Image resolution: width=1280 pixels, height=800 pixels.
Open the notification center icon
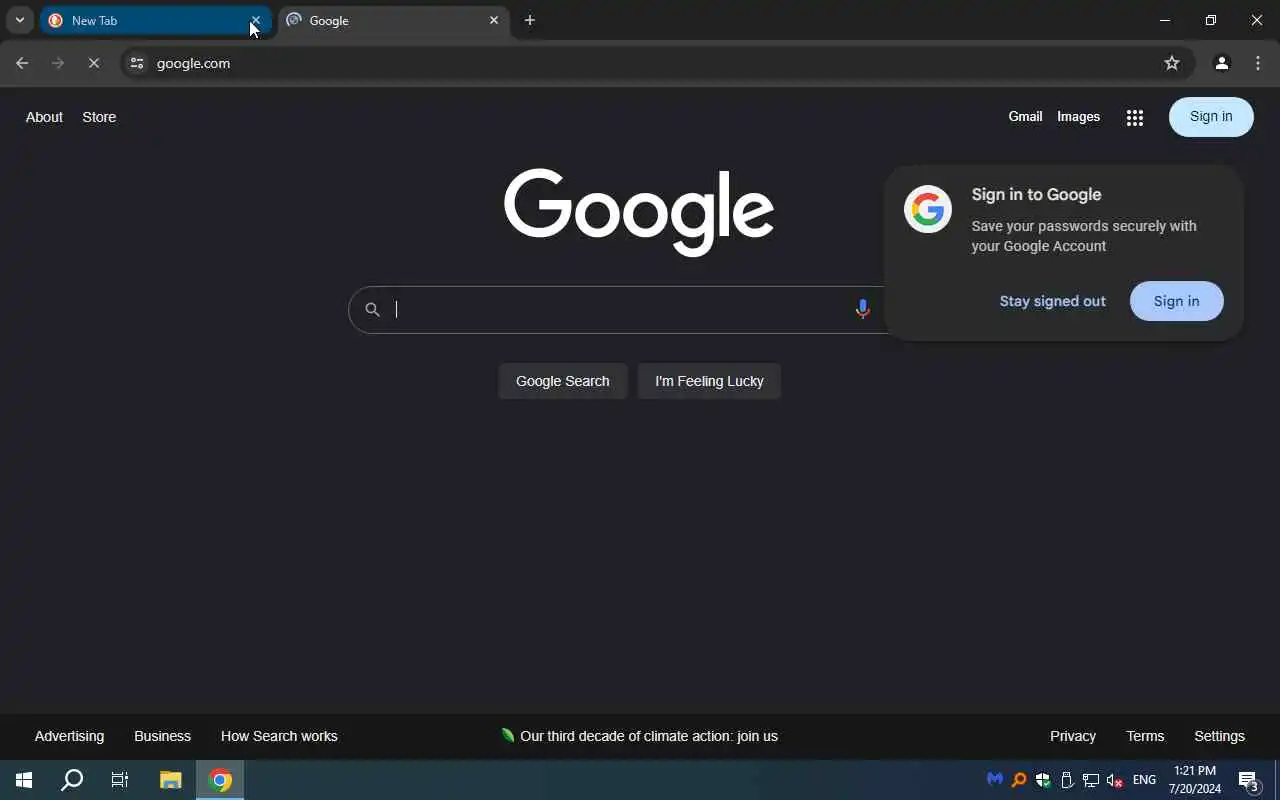[1249, 780]
